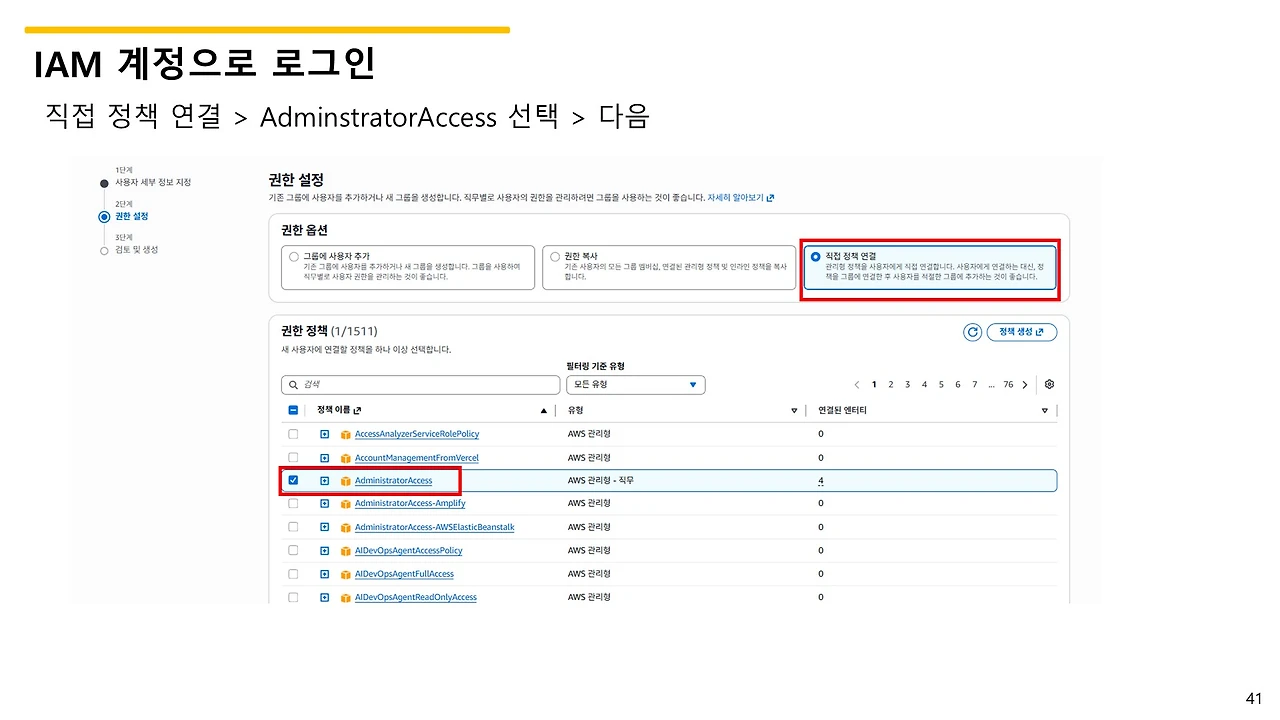
Task: Open the AccessAnalyzerServiceRolePolicy link
Action: pyautogui.click(x=417, y=434)
